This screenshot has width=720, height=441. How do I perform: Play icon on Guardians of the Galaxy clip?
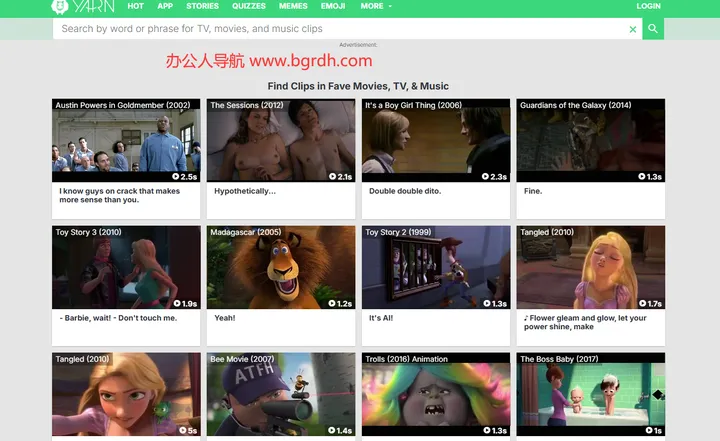click(642, 176)
